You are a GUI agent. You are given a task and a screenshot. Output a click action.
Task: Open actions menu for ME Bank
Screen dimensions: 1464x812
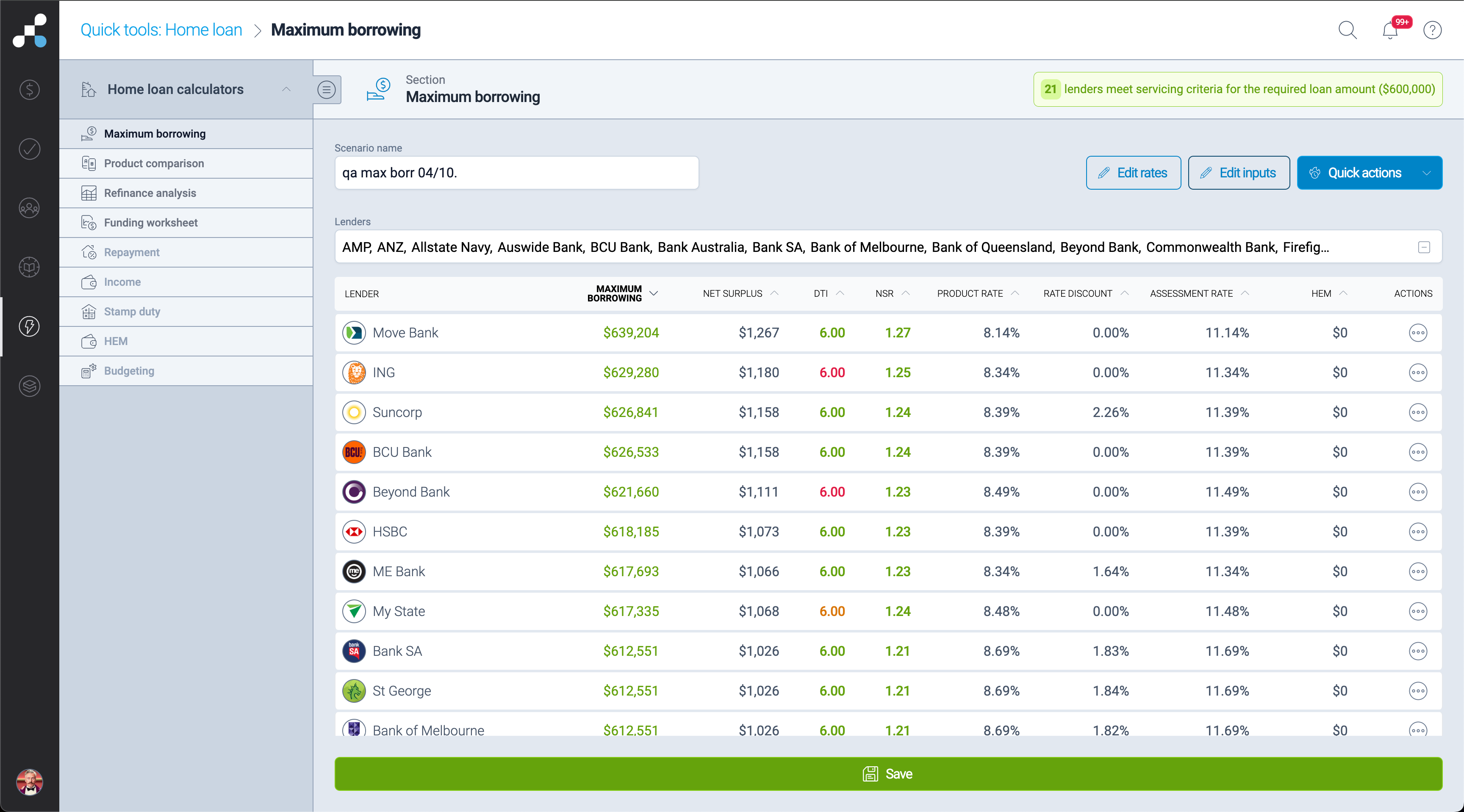(1418, 571)
